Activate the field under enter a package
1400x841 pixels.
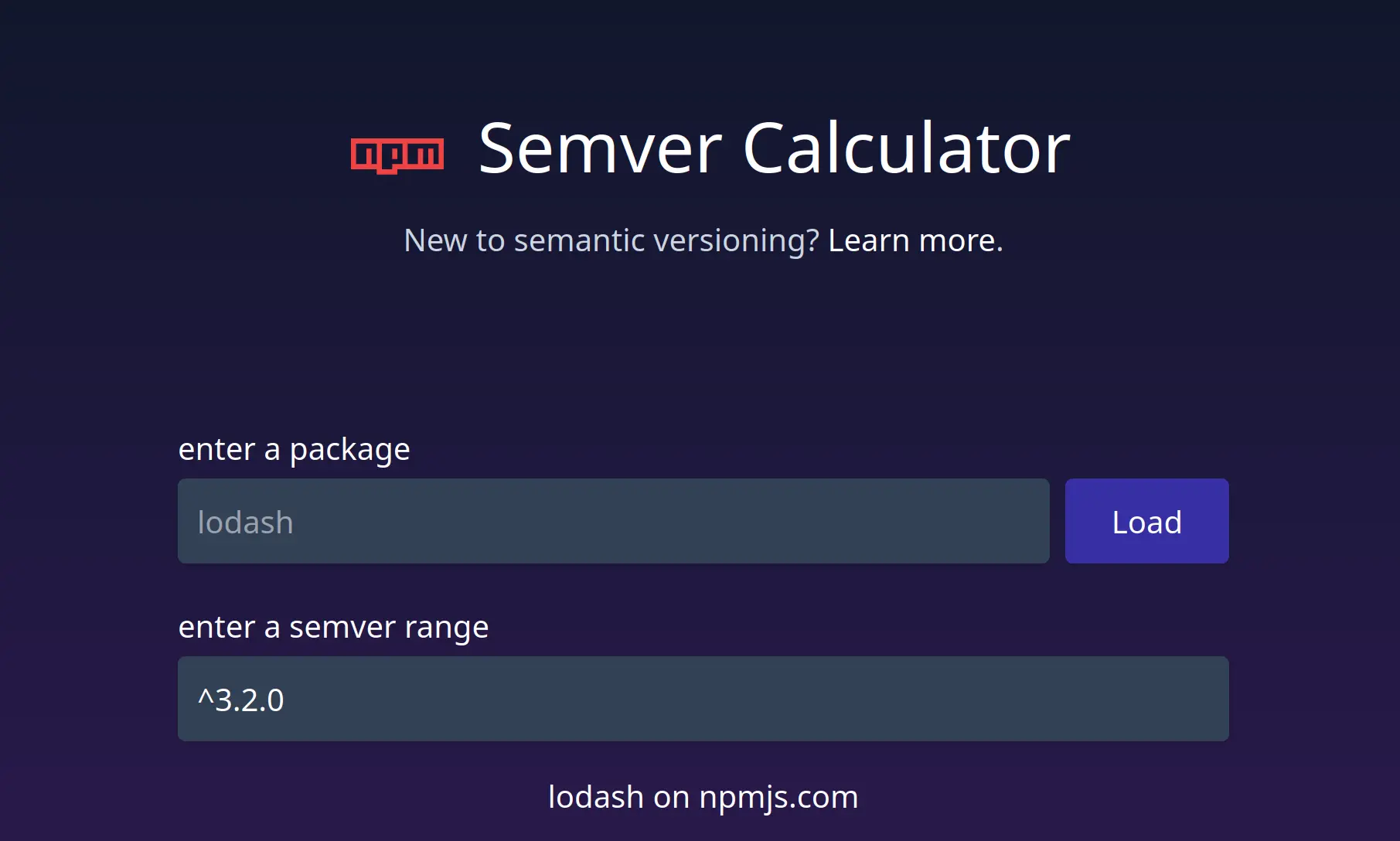[613, 521]
